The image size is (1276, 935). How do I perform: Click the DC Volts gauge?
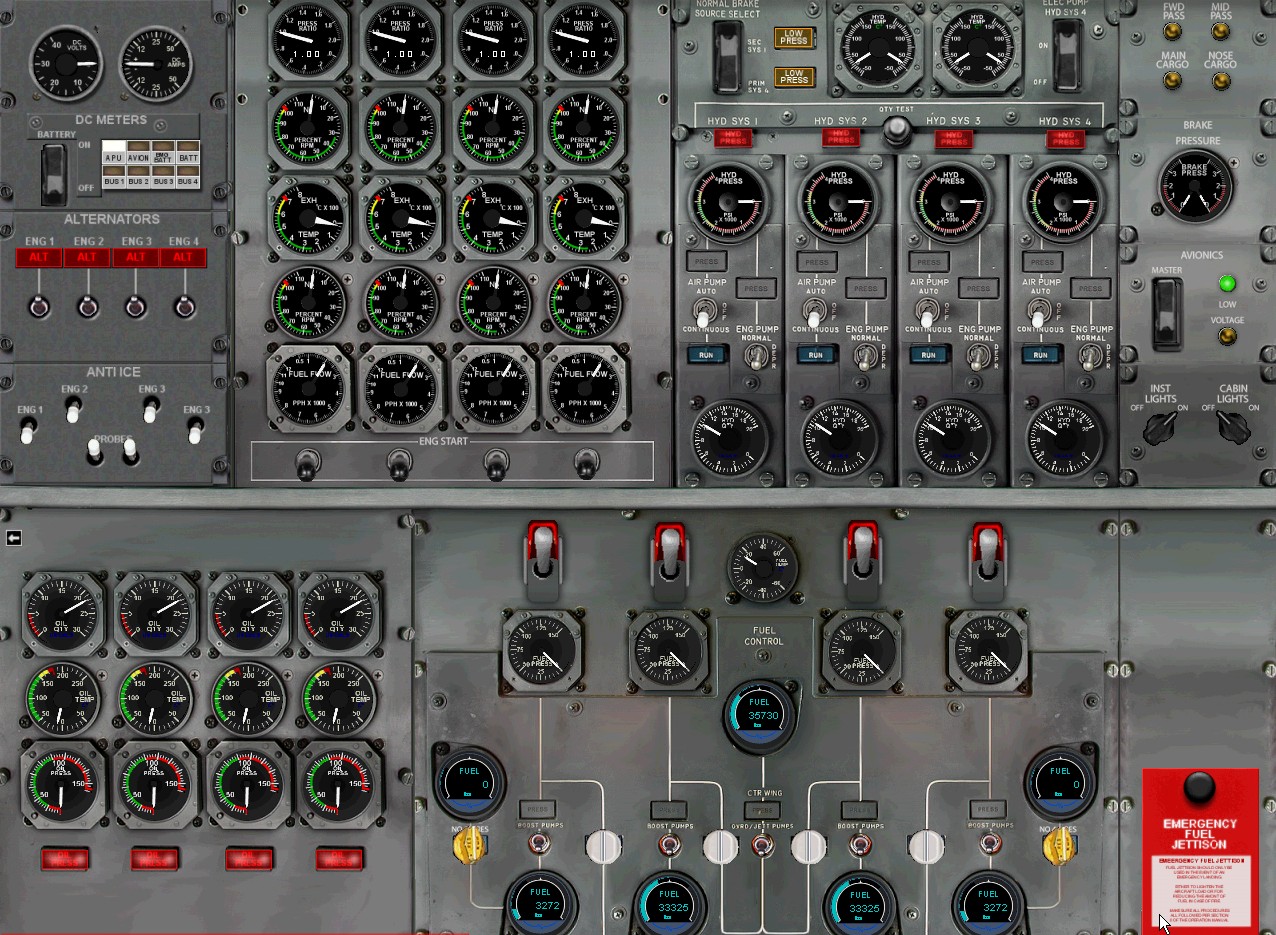66,62
